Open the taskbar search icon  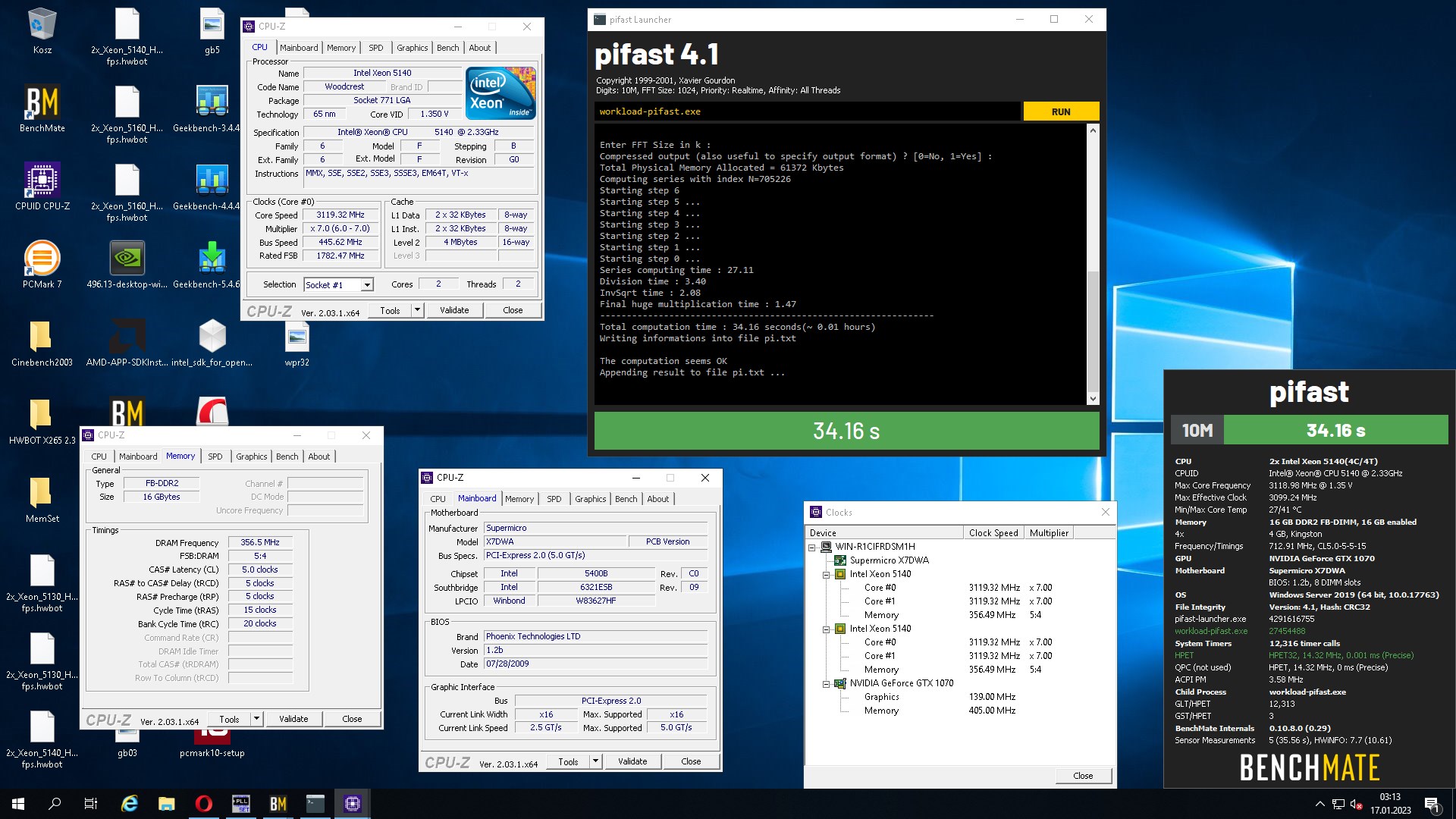click(x=55, y=804)
